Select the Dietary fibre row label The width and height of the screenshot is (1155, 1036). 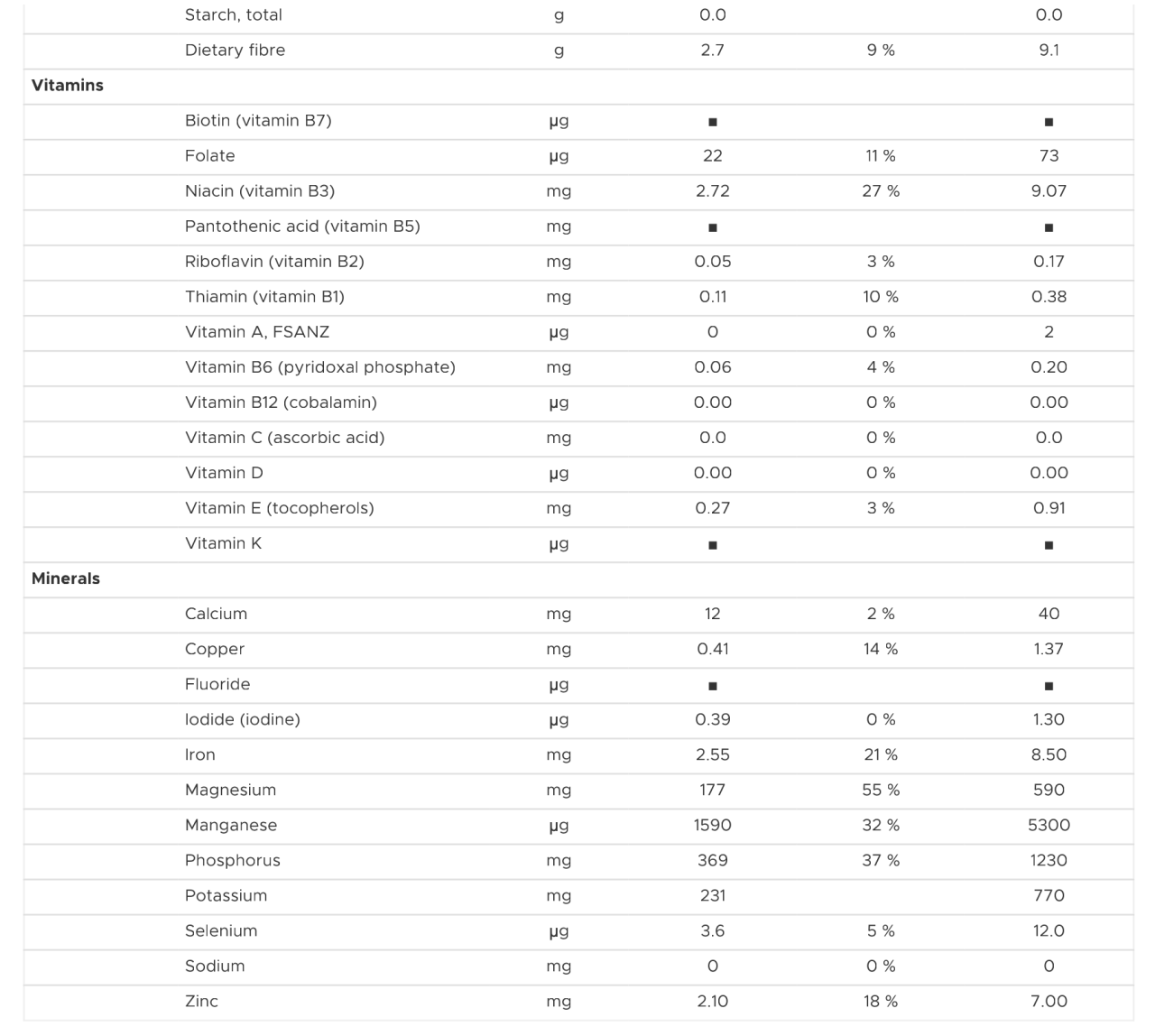(235, 50)
